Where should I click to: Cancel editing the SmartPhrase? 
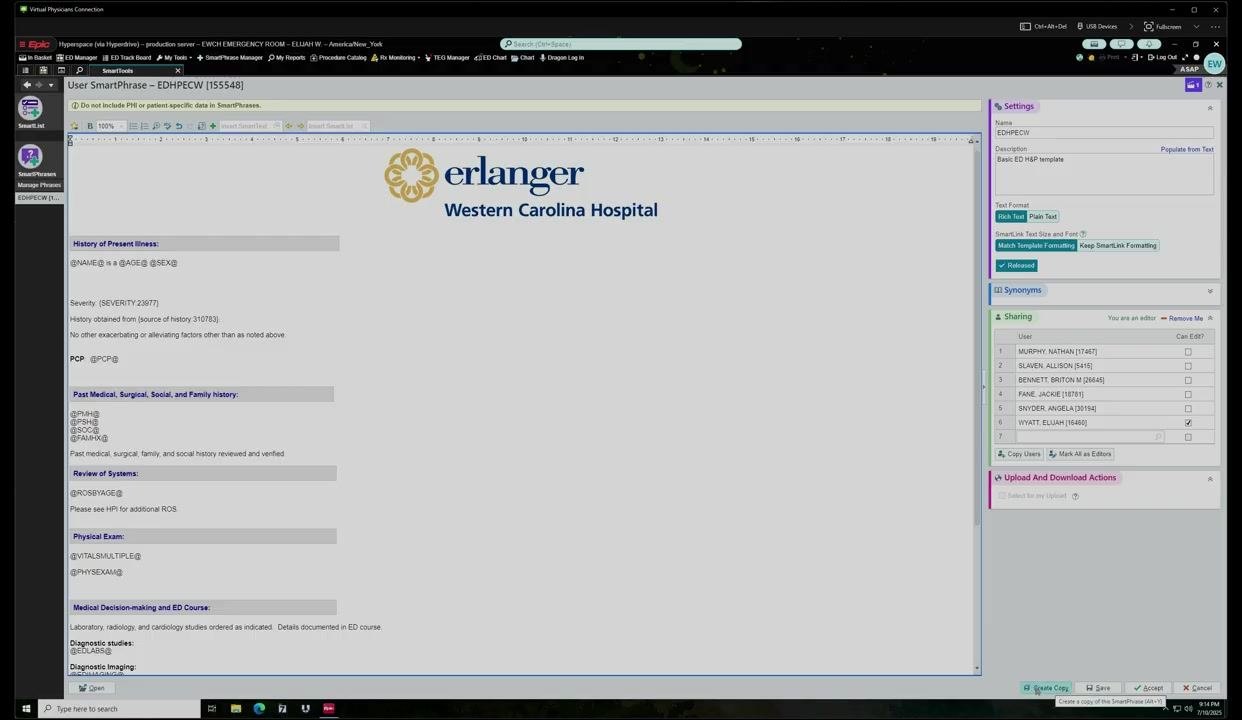click(x=1197, y=688)
